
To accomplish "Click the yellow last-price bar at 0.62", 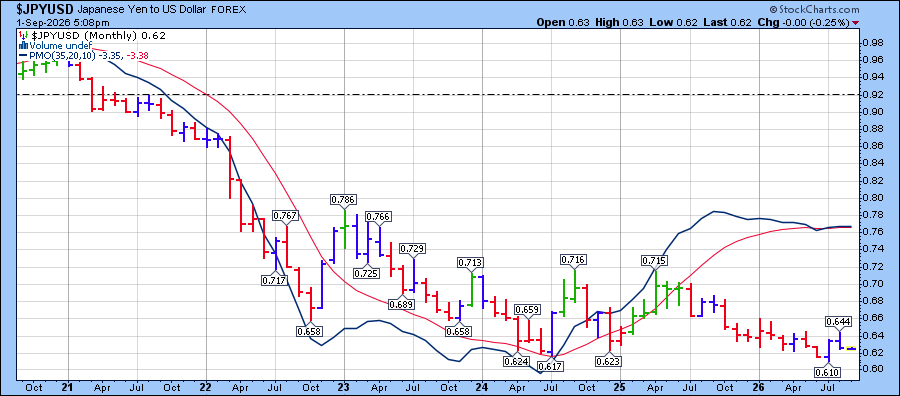I will (x=852, y=348).
